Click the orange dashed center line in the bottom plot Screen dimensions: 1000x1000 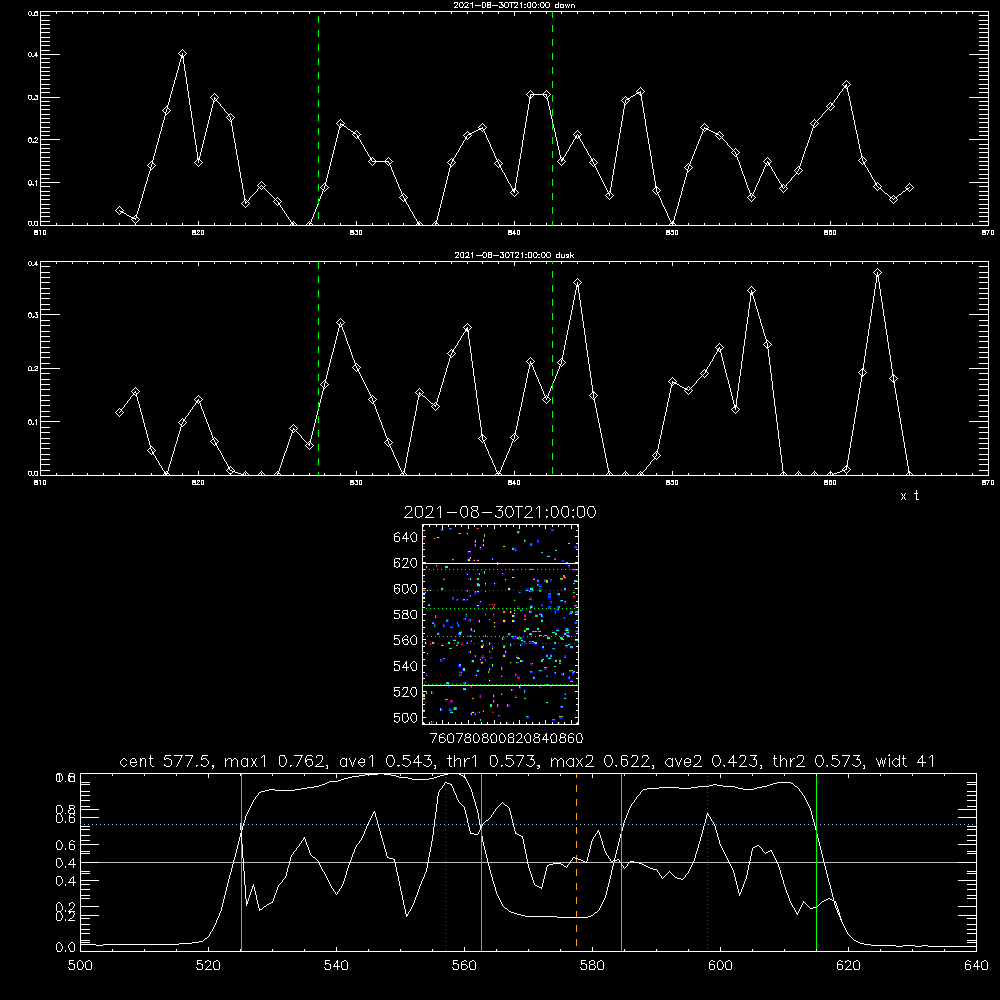click(577, 861)
